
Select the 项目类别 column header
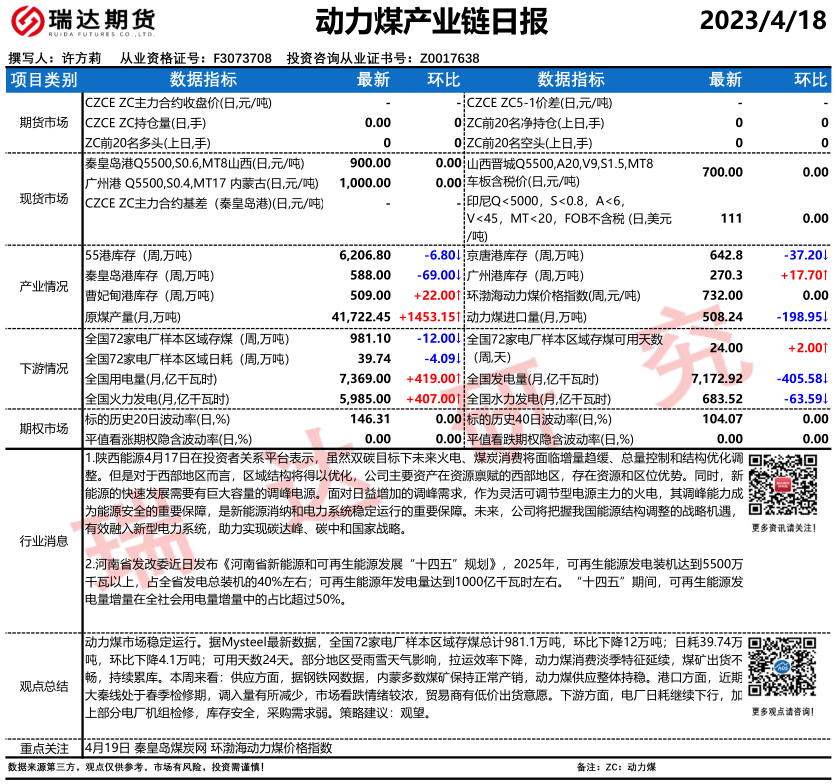pos(44,80)
